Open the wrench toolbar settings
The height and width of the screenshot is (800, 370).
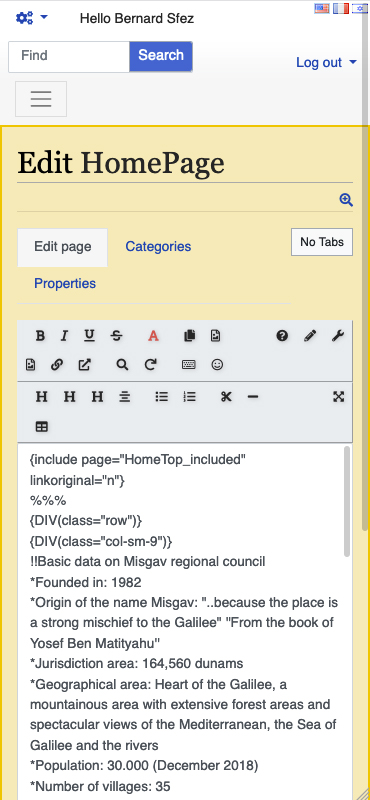[337, 336]
